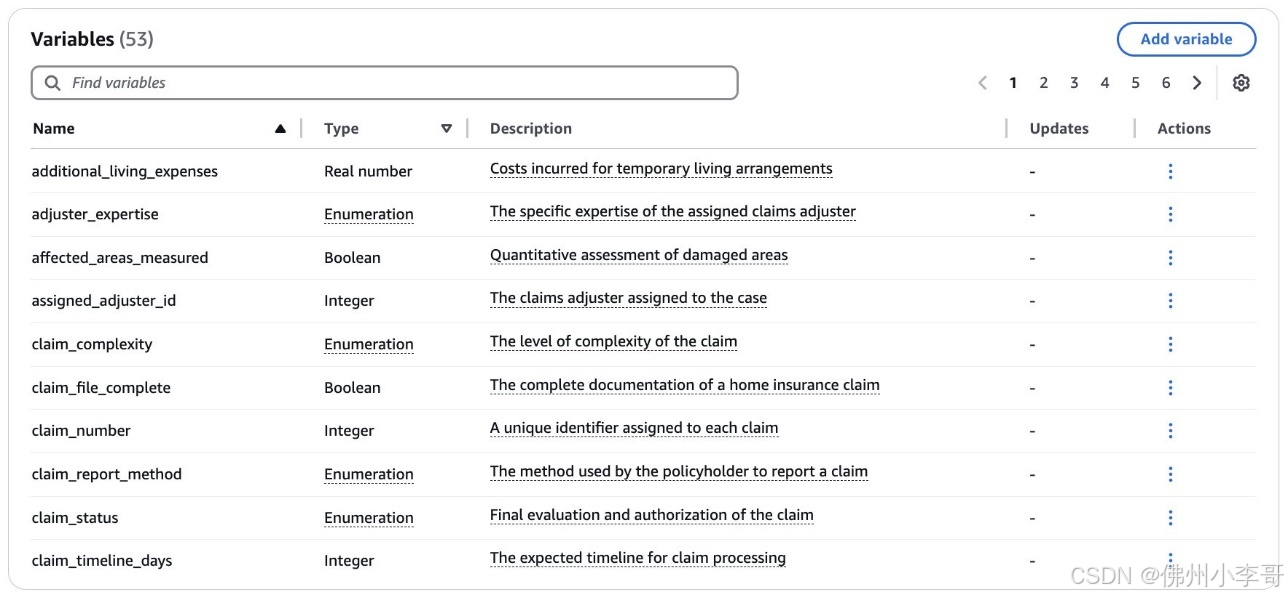Open table preferences gear icon
This screenshot has width=1288, height=597.
click(1241, 83)
